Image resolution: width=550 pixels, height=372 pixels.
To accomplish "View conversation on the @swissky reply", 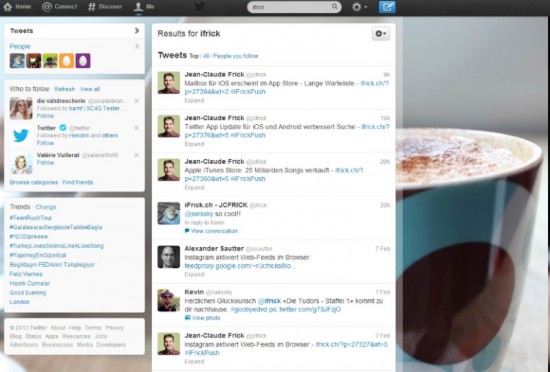I will [x=214, y=231].
